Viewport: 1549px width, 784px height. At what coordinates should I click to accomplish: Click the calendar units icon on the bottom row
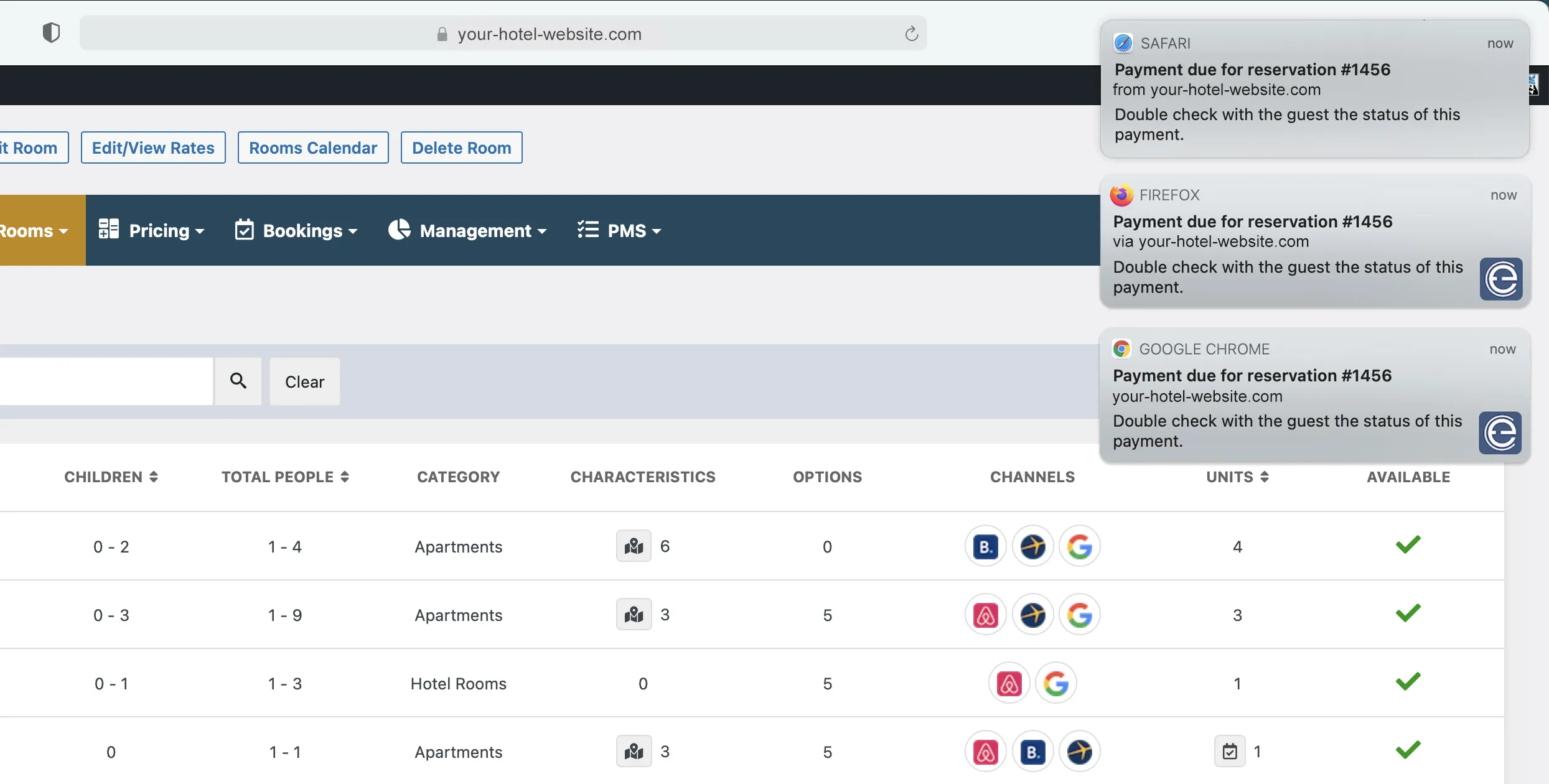[x=1229, y=751]
